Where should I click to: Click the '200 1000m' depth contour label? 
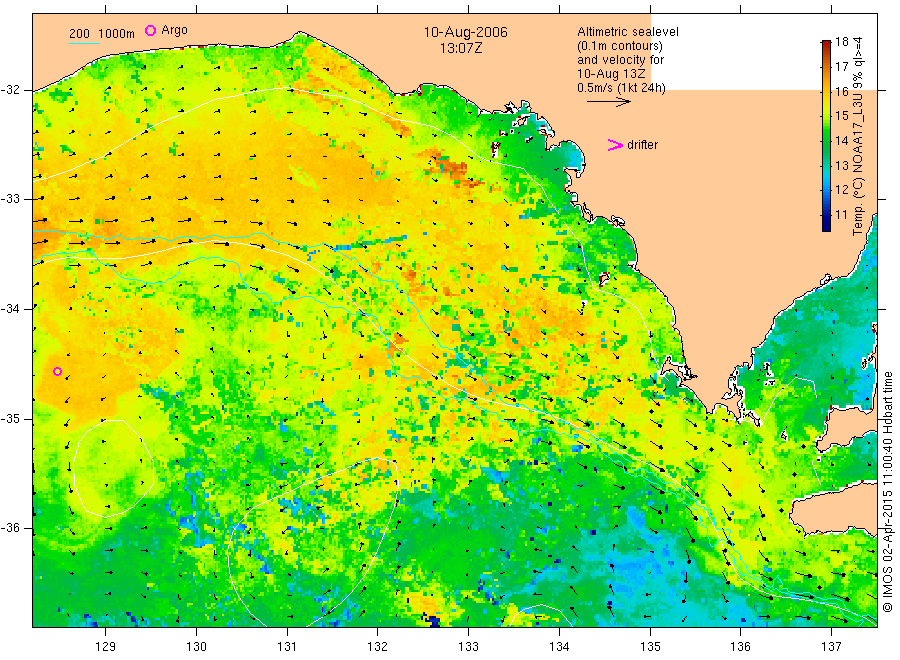point(102,34)
